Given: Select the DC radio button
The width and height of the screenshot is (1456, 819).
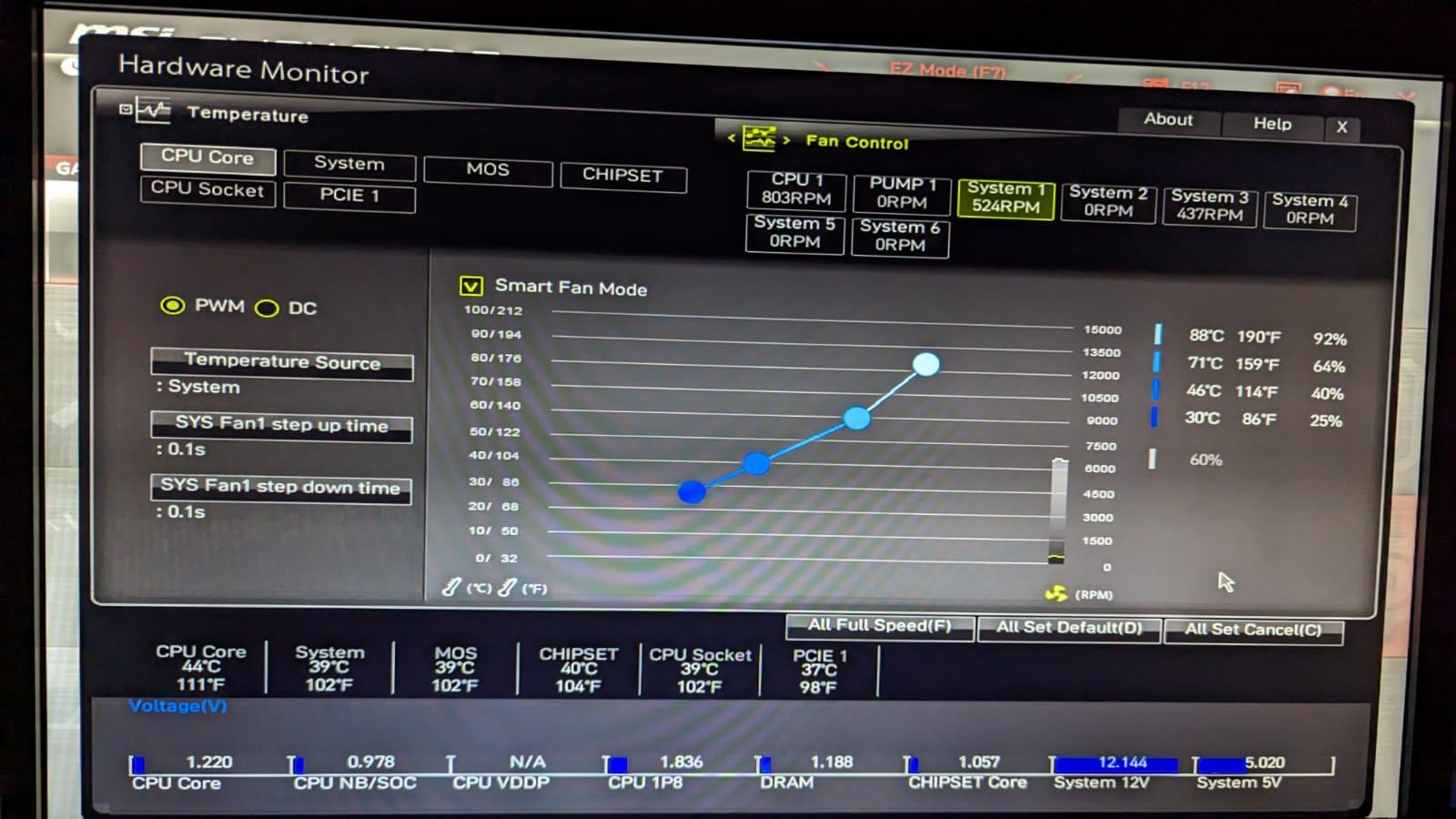Looking at the screenshot, I should tap(267, 308).
